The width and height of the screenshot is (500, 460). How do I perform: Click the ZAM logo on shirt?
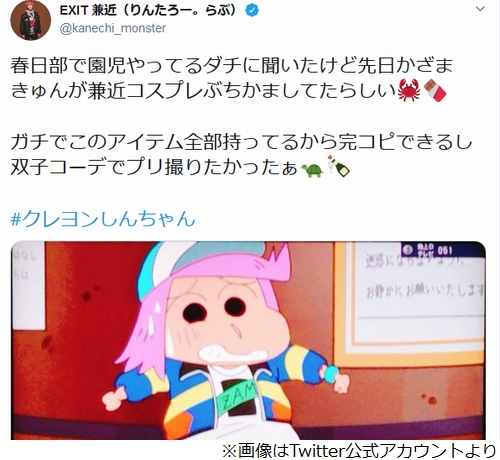point(237,395)
